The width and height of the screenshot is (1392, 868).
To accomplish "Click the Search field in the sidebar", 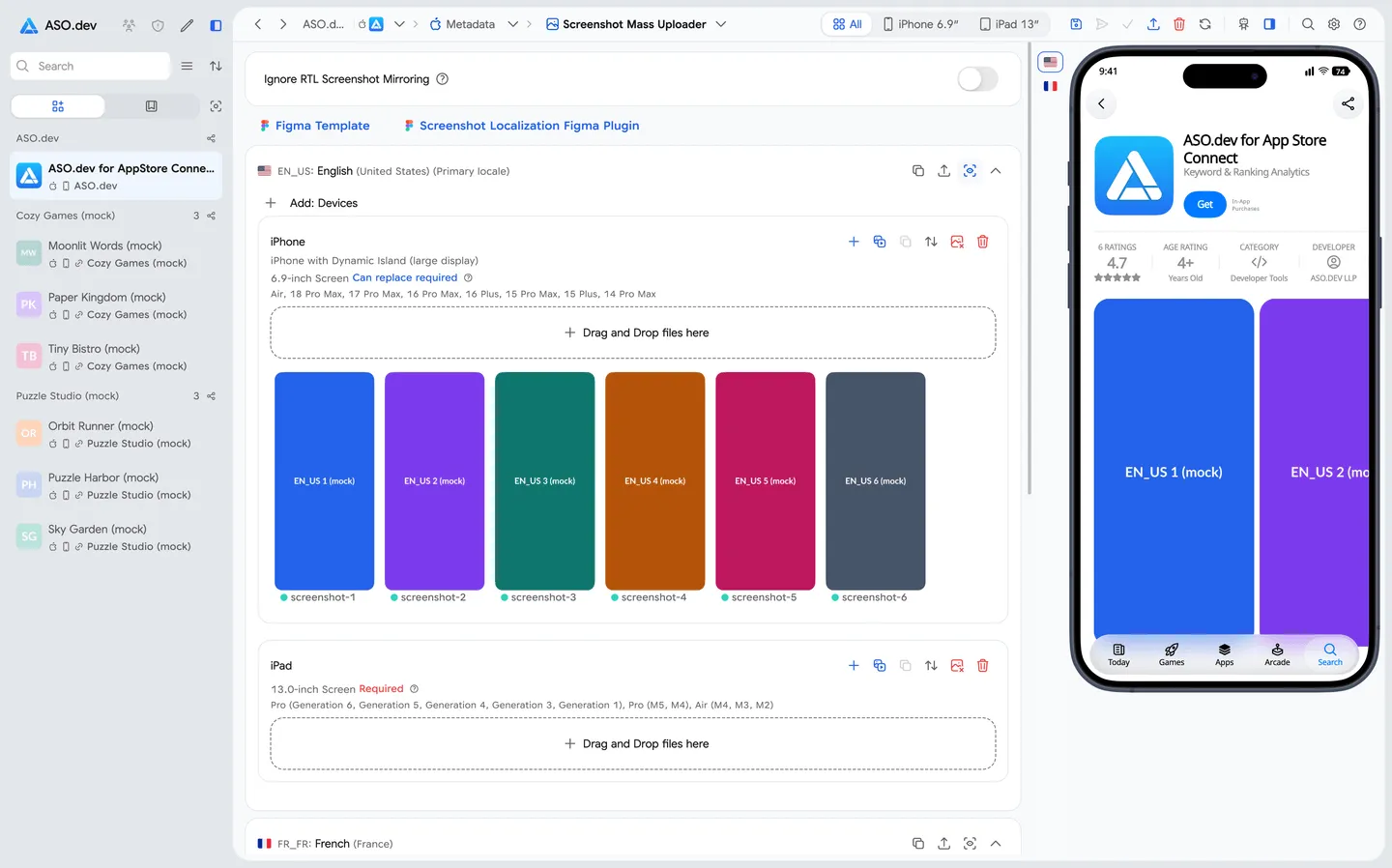I will click(x=90, y=66).
